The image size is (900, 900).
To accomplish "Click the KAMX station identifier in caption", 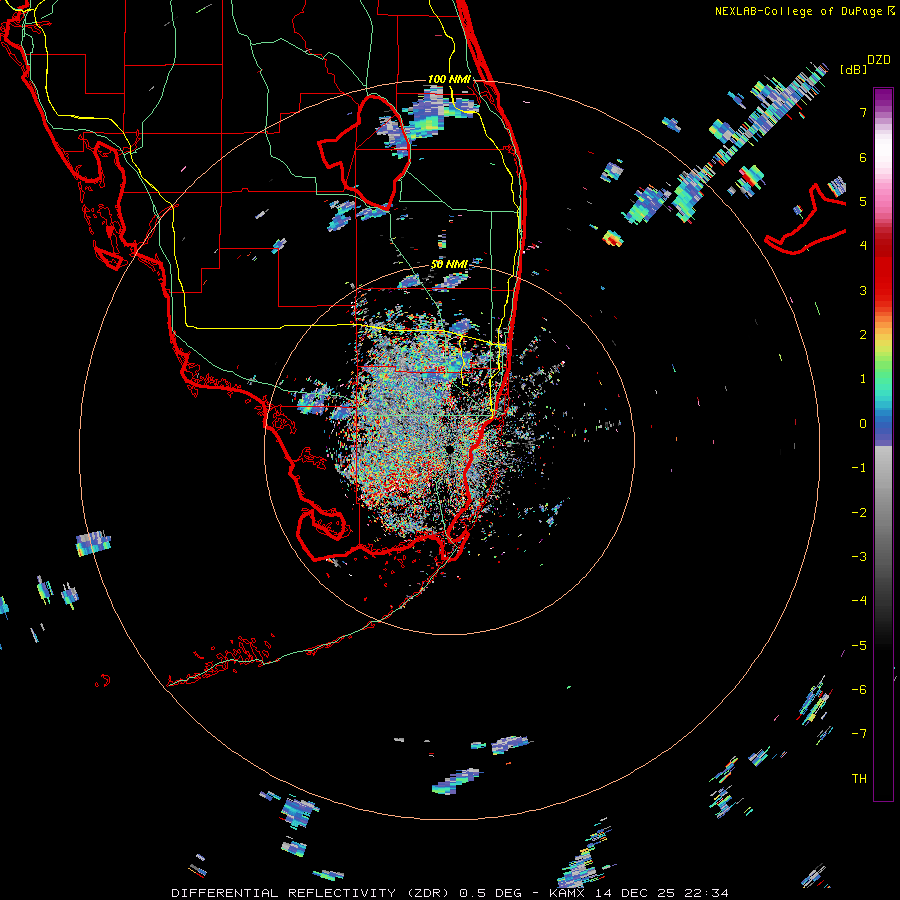I will point(567,893).
